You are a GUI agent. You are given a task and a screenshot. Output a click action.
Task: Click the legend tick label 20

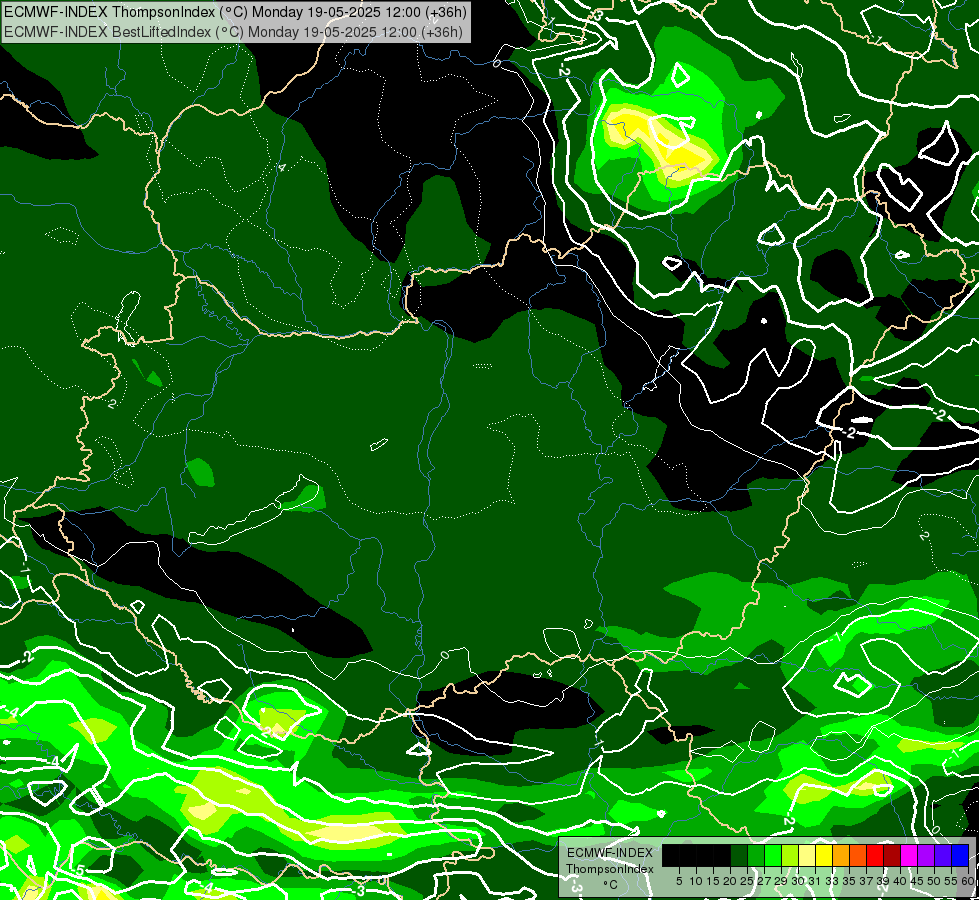(x=731, y=881)
